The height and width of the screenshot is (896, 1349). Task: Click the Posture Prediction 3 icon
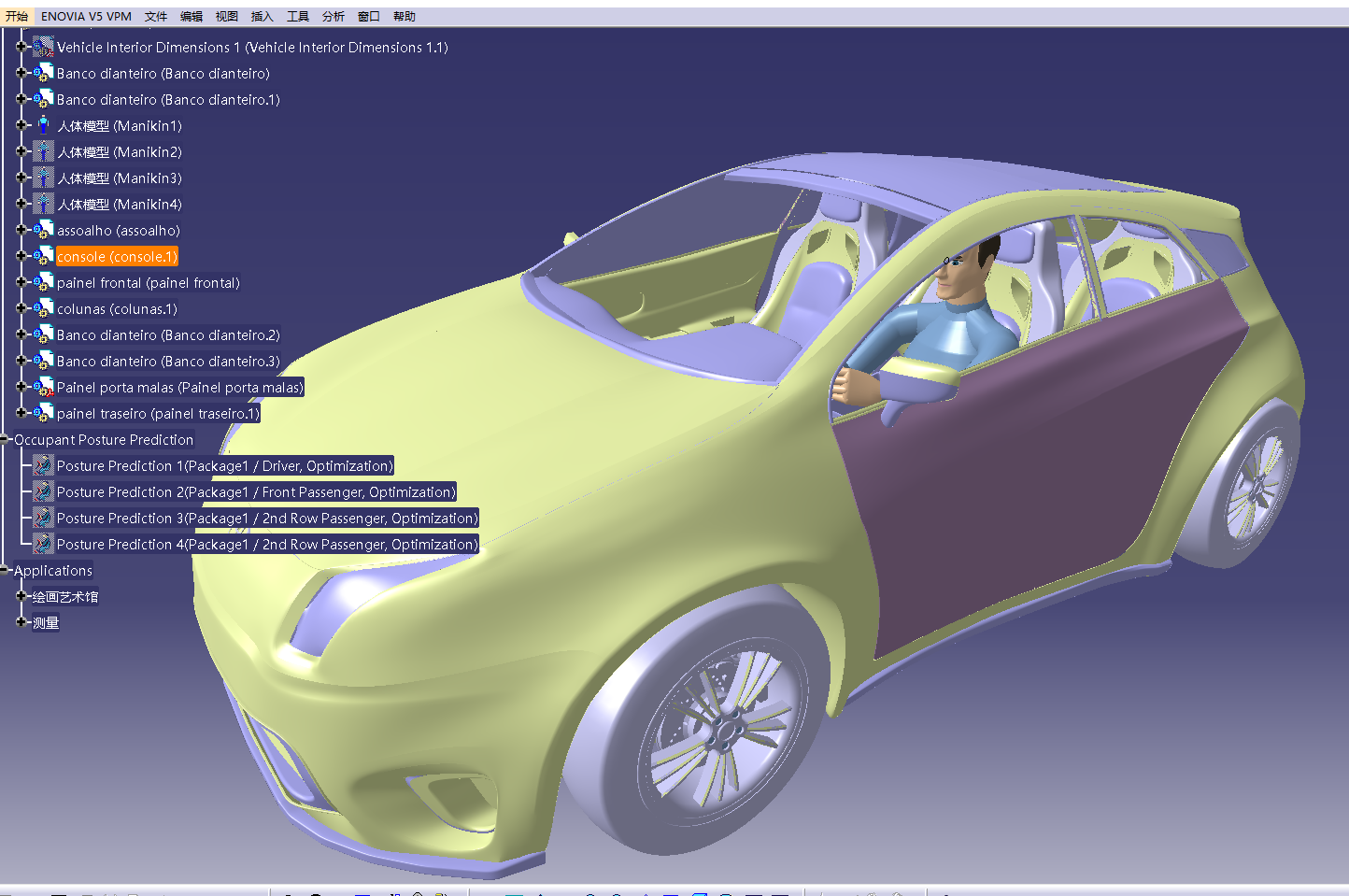(43, 518)
